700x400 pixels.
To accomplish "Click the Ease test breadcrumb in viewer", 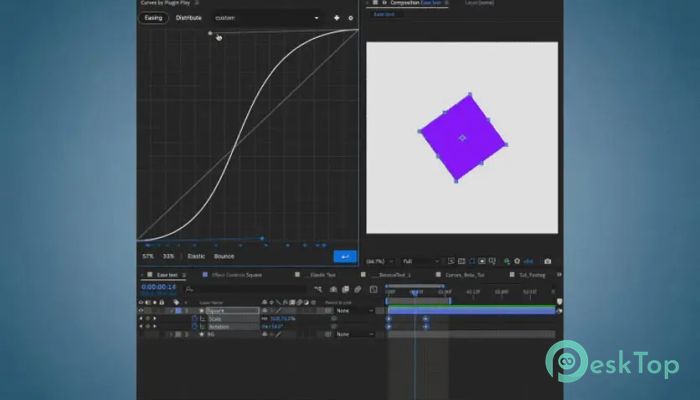I will pyautogui.click(x=384, y=14).
